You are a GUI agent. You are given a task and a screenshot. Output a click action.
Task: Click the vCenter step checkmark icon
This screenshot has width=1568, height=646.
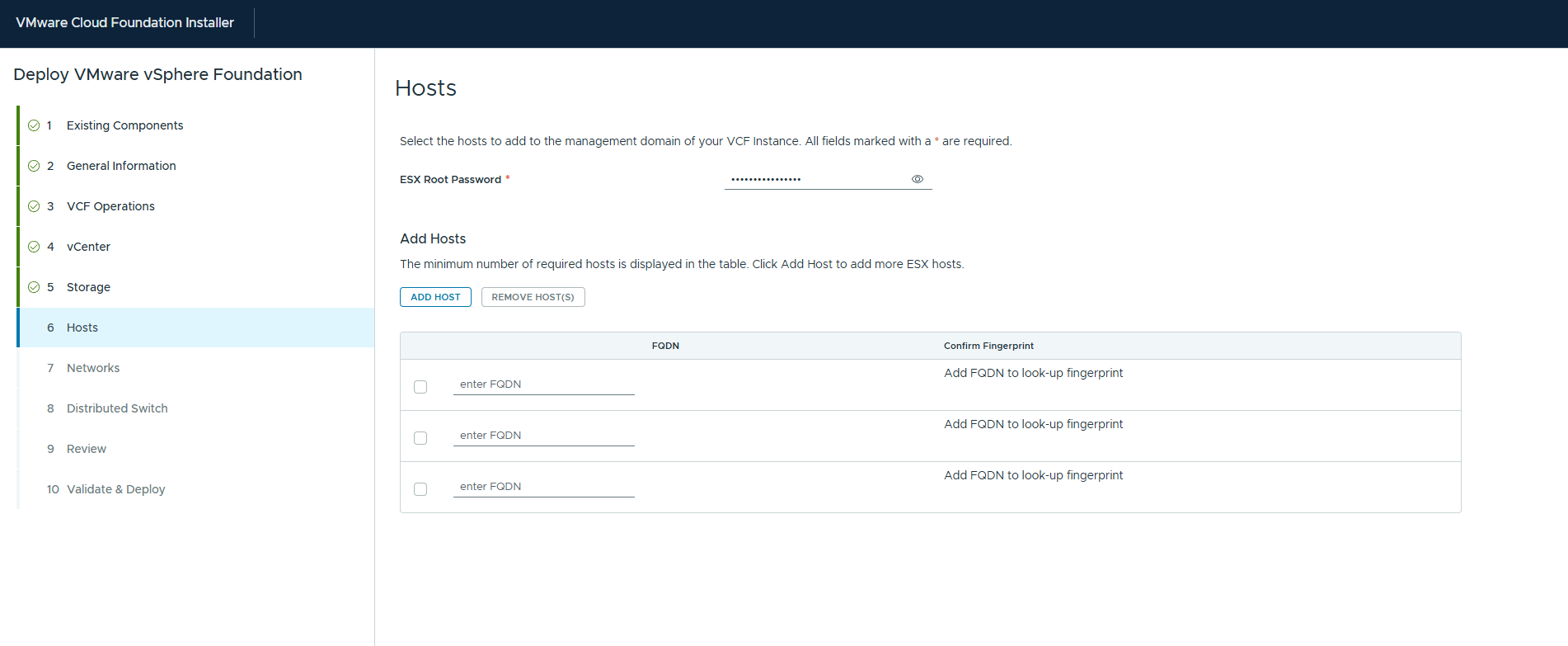point(34,247)
